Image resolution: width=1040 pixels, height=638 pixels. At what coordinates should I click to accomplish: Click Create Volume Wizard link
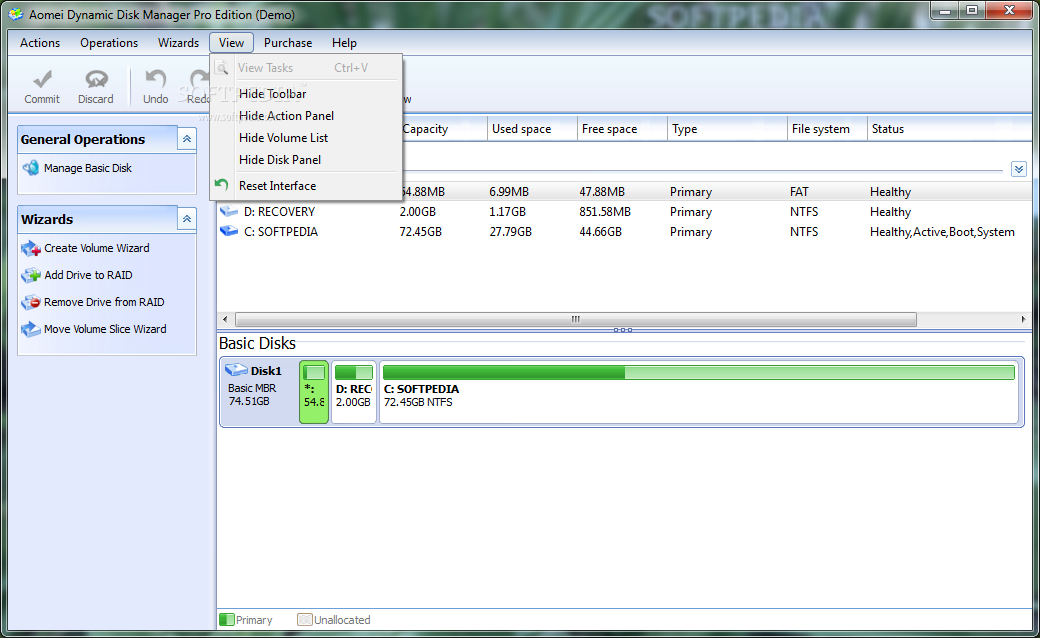pos(97,248)
